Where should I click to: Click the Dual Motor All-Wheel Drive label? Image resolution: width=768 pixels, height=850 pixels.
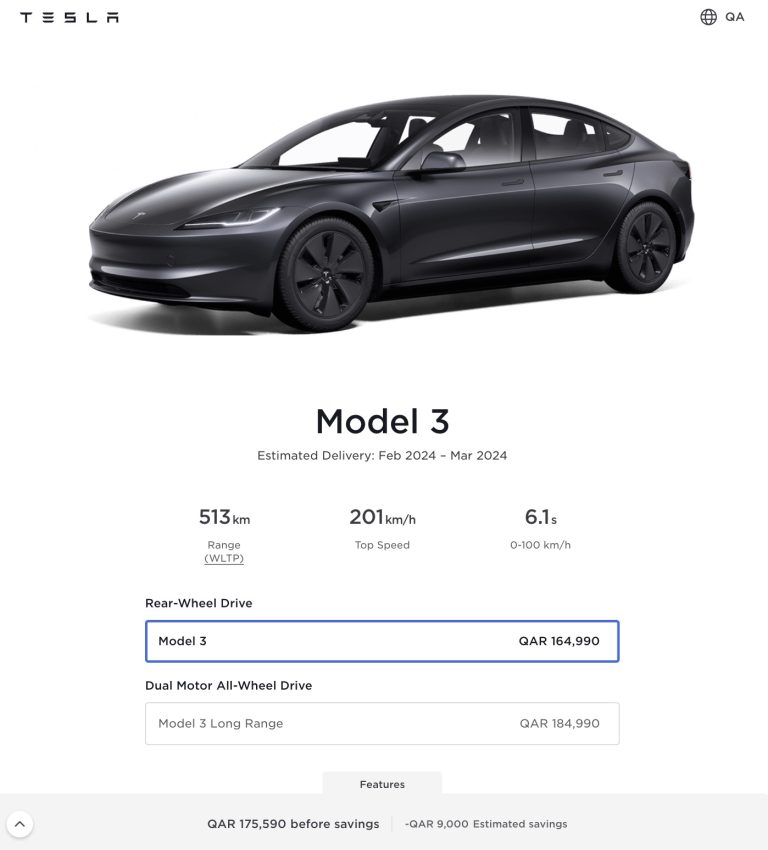pyautogui.click(x=229, y=685)
